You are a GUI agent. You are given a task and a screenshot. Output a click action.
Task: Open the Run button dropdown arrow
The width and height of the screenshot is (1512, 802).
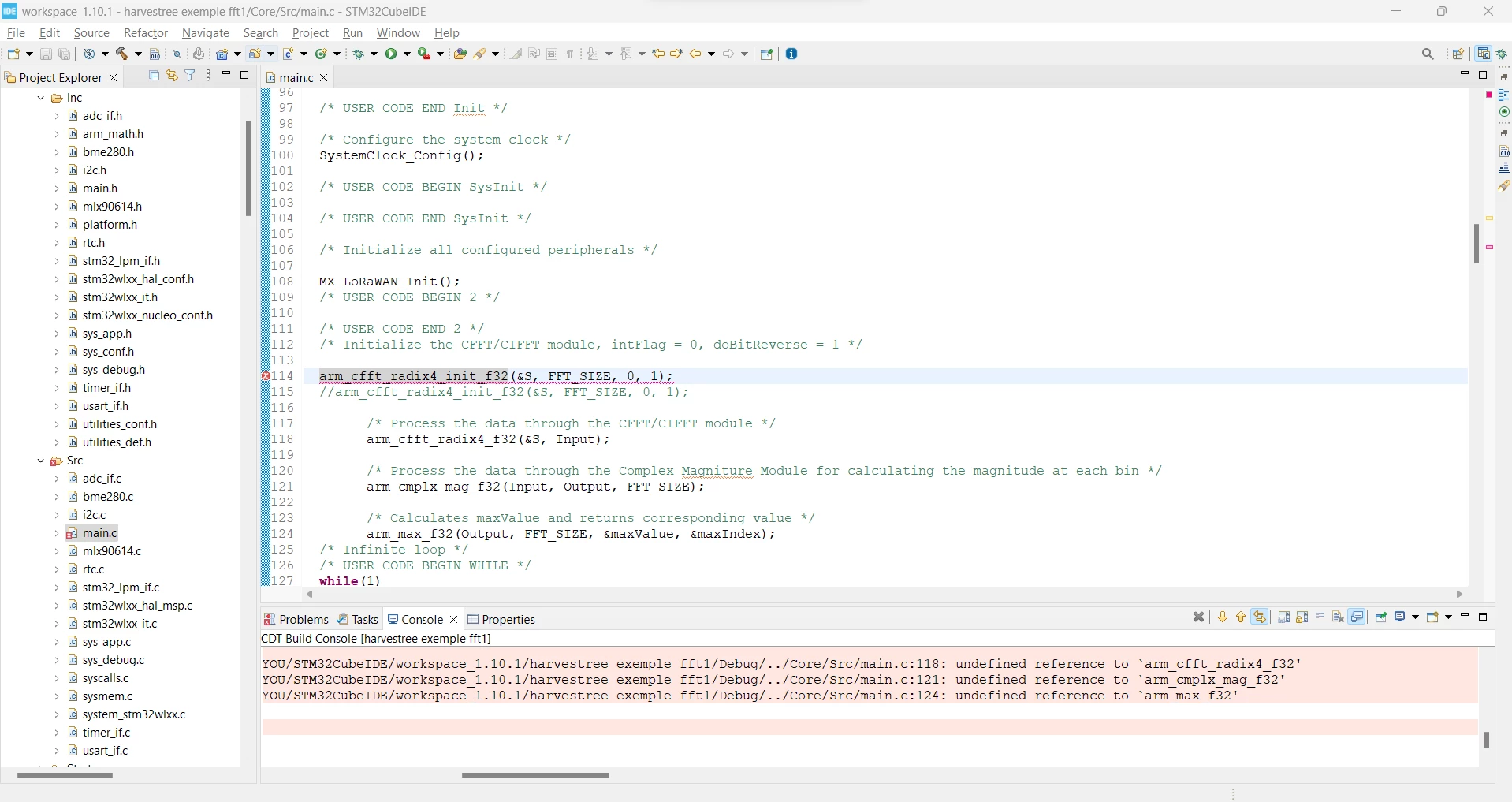tap(408, 54)
